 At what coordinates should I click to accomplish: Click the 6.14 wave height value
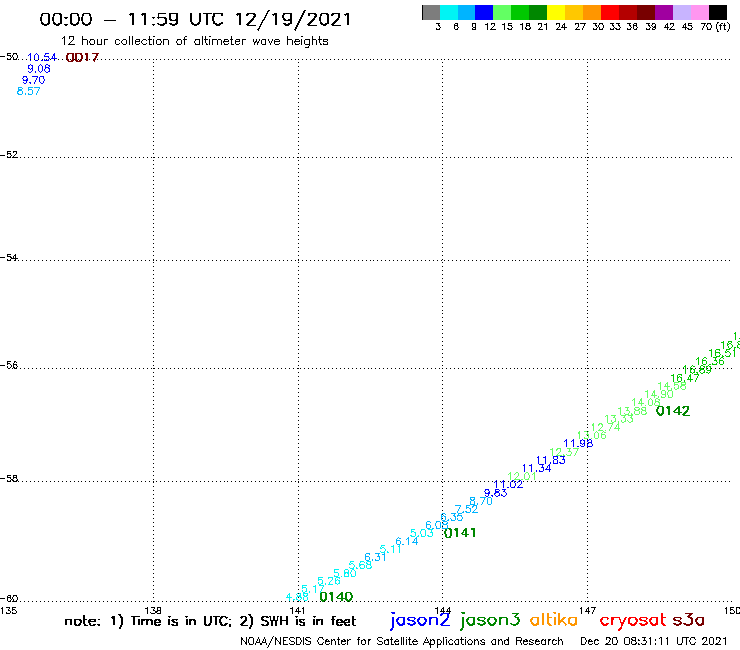[x=407, y=541]
